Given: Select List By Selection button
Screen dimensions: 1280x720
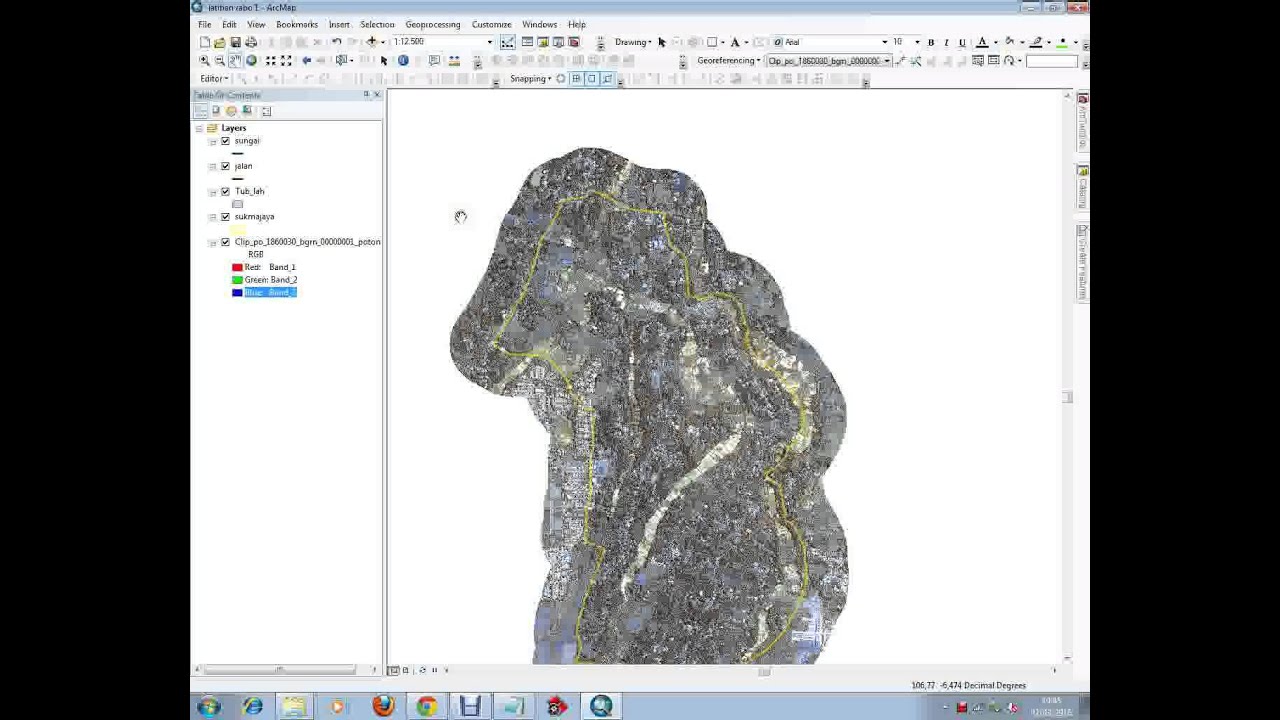Looking at the screenshot, I should [x=247, y=111].
